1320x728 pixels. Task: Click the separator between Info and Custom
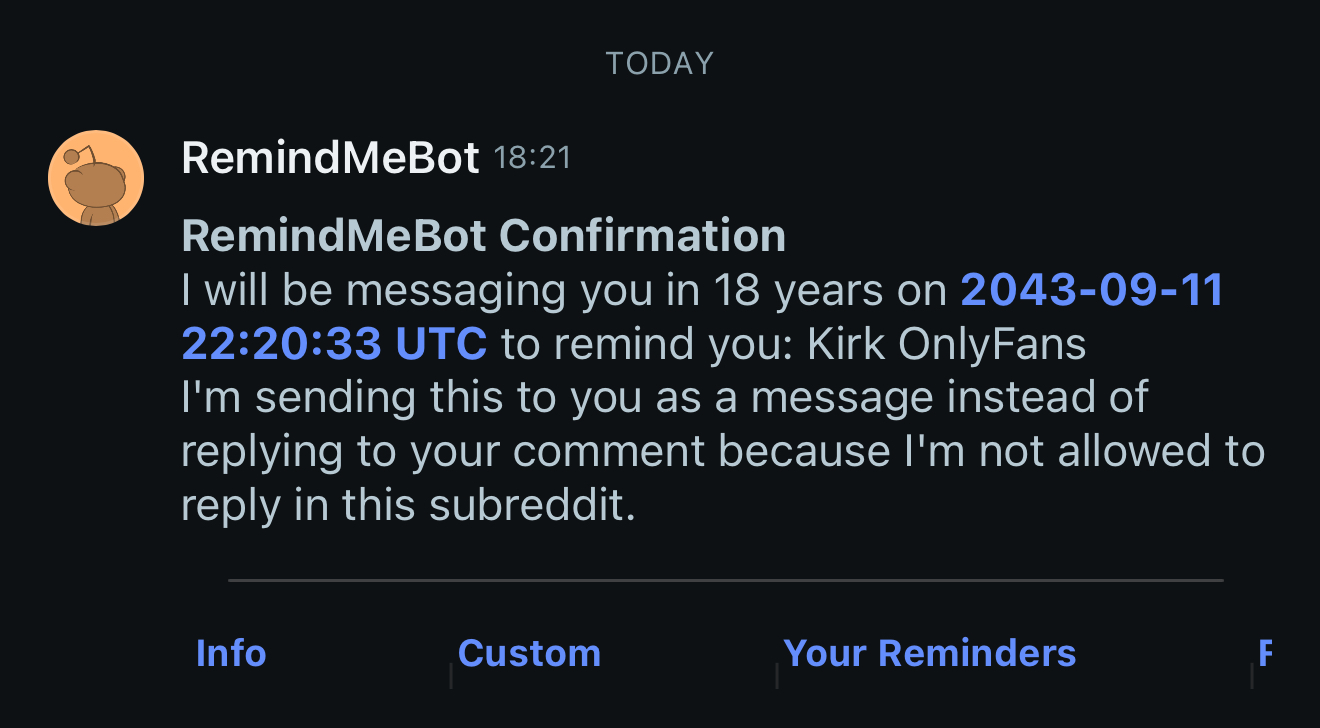[451, 675]
